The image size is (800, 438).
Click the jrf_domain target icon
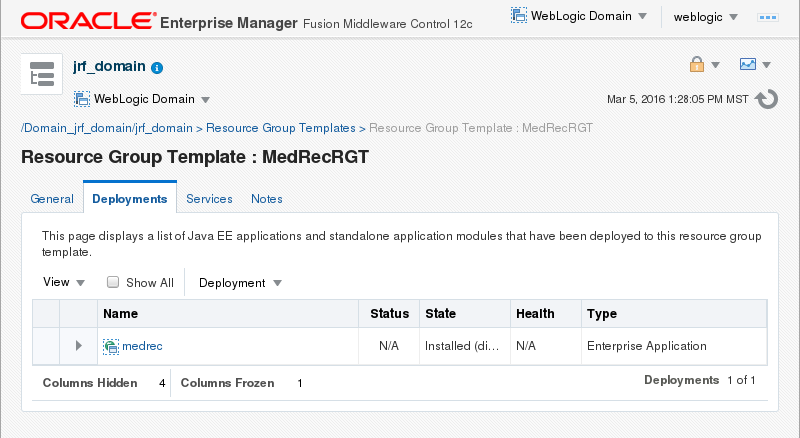(x=41, y=76)
